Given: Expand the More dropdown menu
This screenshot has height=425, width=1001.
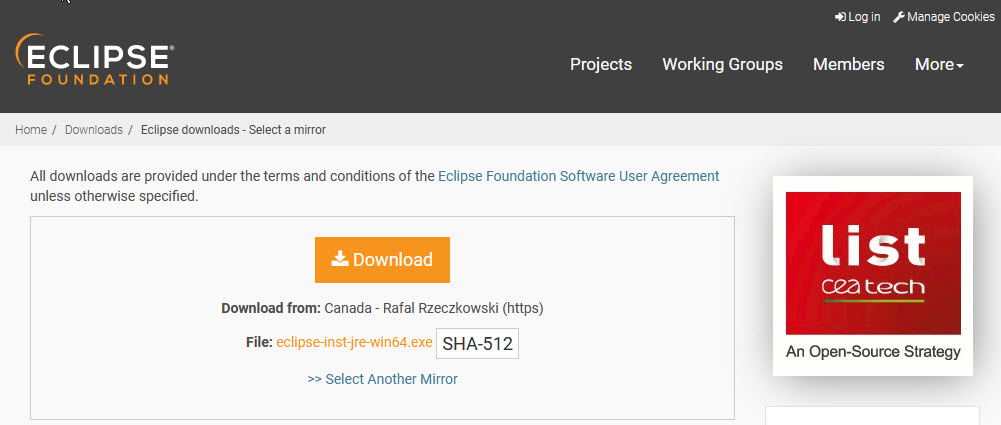Looking at the screenshot, I should pos(934,64).
